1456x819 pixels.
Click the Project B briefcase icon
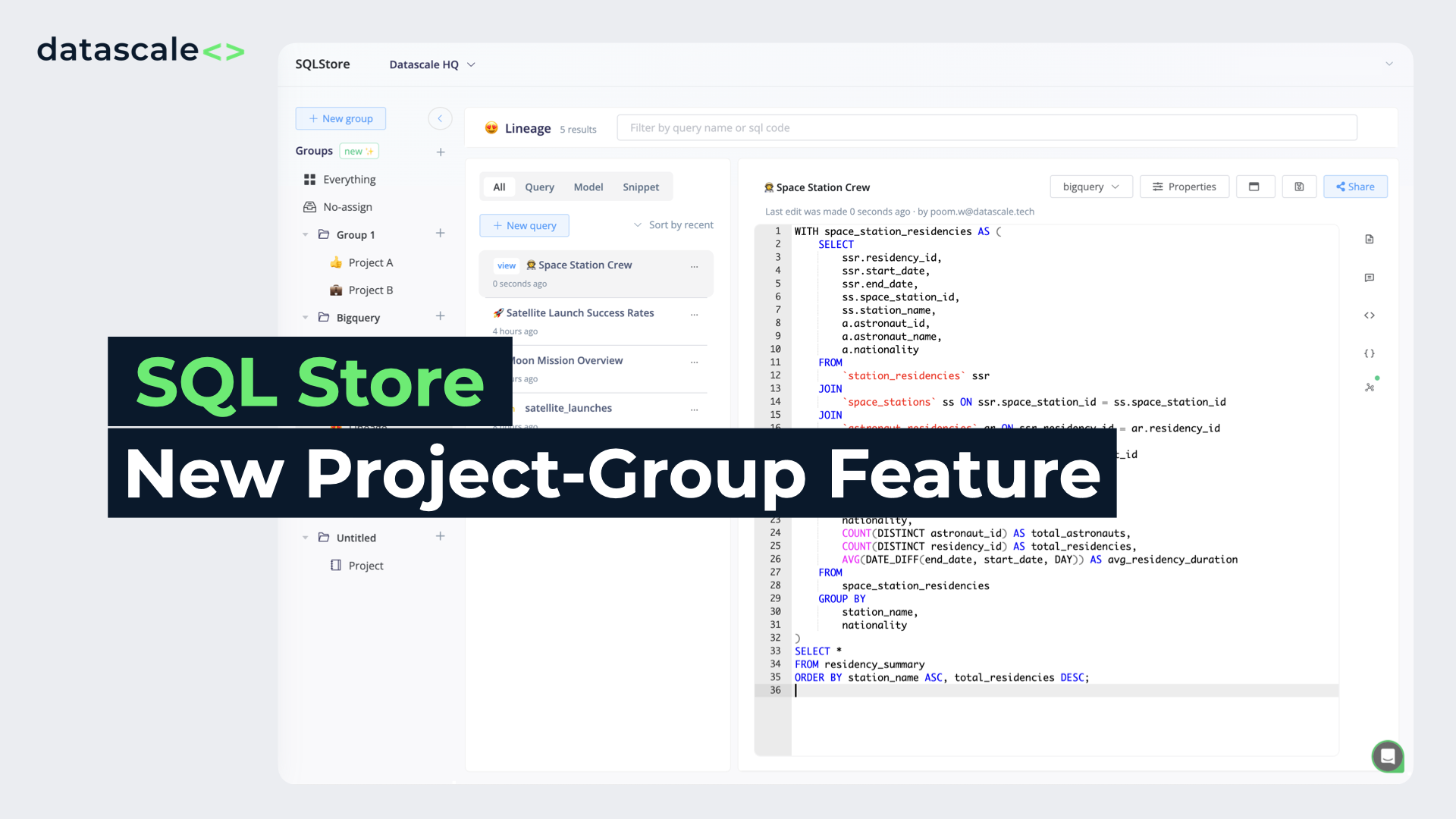tap(336, 290)
